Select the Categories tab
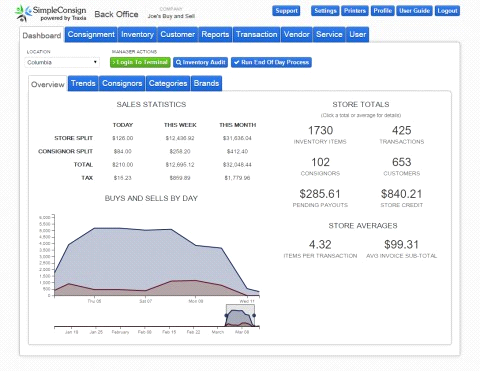Viewport: 480px width, 371px height. tap(168, 83)
